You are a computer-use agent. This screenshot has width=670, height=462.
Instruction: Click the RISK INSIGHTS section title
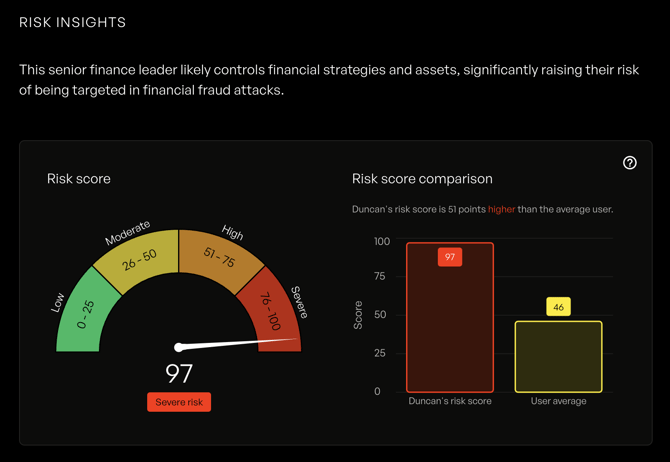coord(73,22)
